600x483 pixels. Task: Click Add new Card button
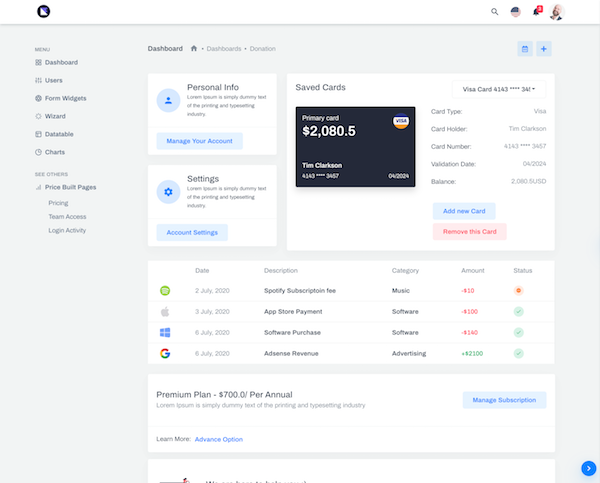464,211
